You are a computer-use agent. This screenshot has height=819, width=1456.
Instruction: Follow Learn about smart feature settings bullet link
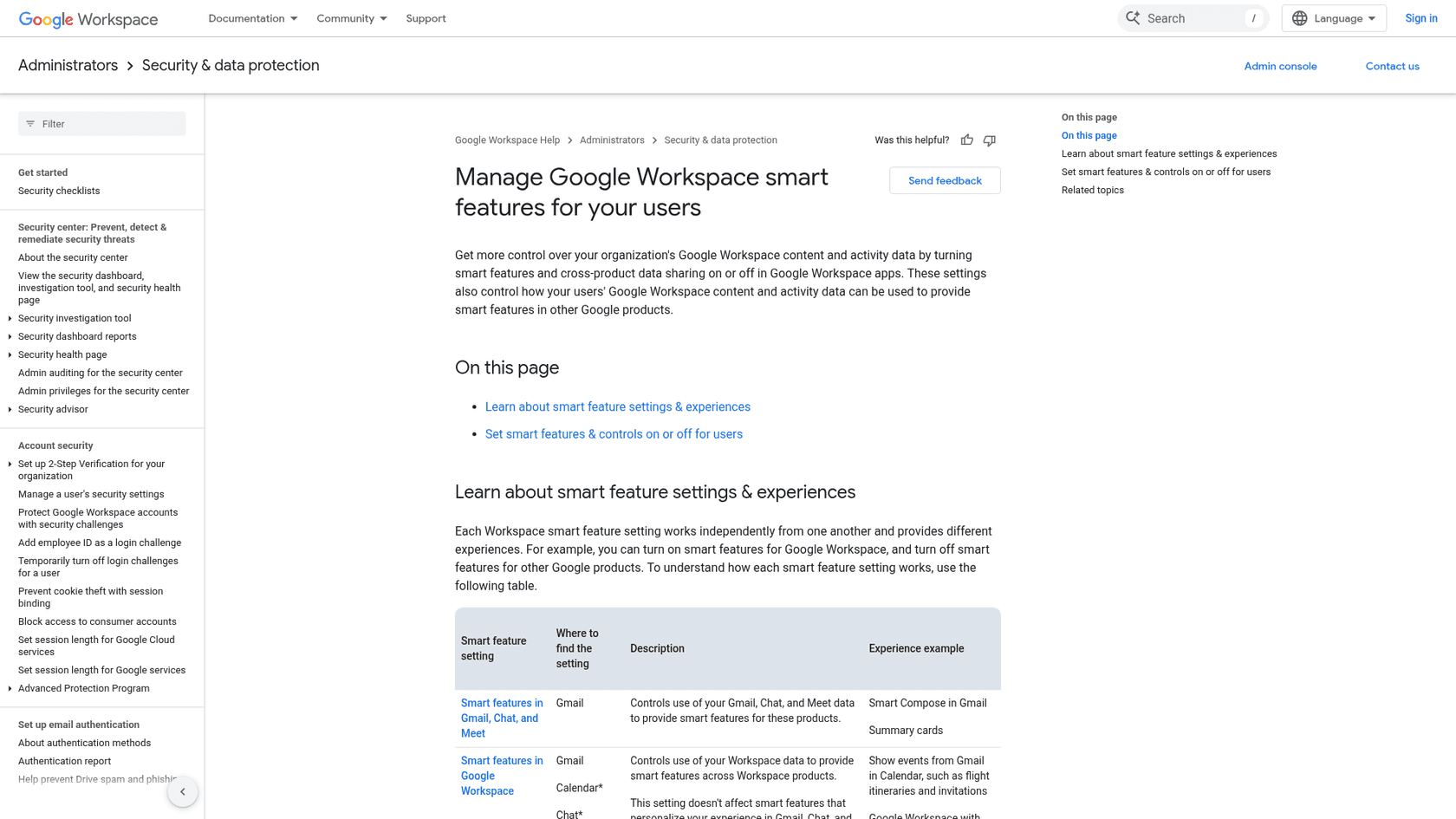point(618,406)
